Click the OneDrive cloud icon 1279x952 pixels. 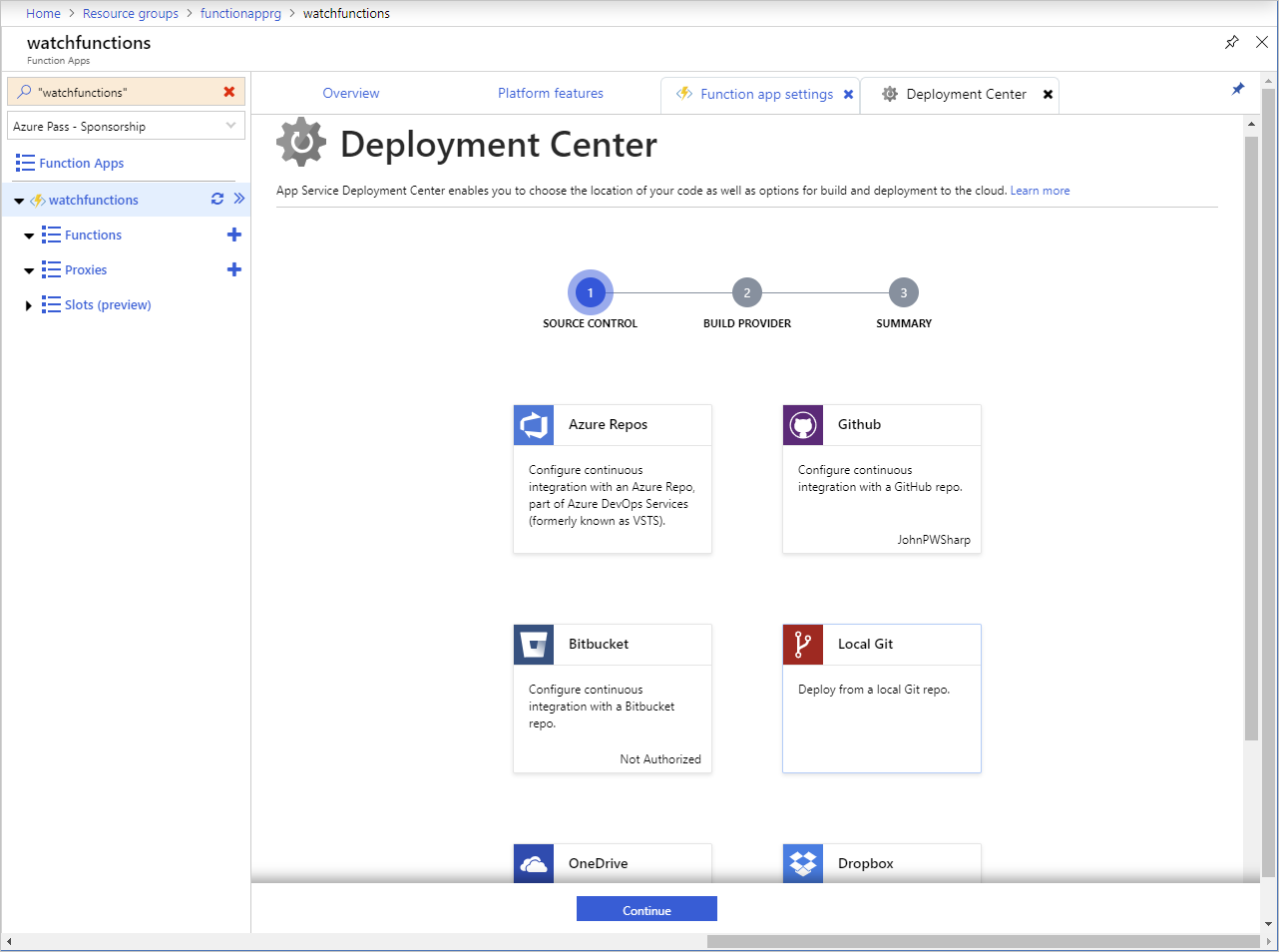[534, 863]
